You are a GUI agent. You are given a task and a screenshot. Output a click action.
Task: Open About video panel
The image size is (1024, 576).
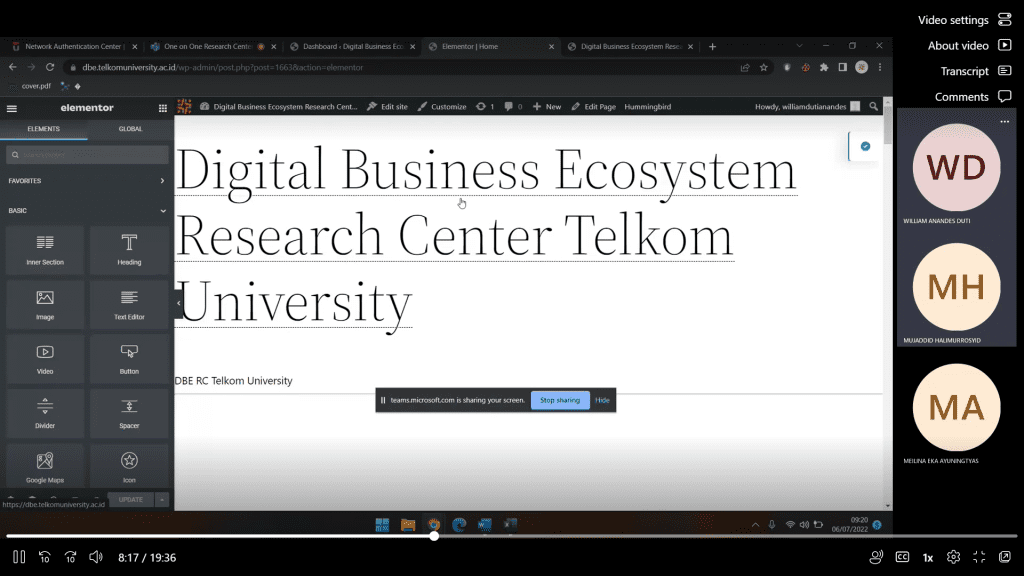pos(969,46)
